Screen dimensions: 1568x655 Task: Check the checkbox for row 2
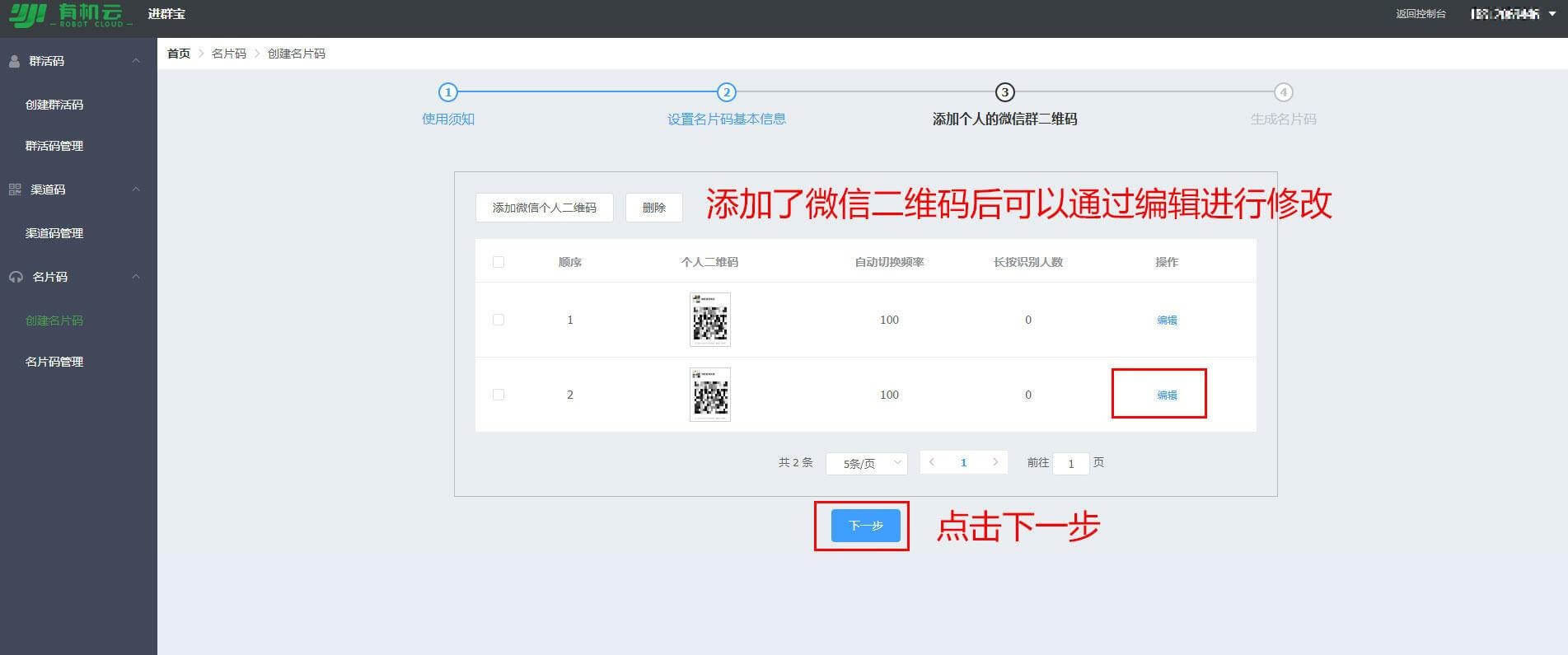pos(498,395)
